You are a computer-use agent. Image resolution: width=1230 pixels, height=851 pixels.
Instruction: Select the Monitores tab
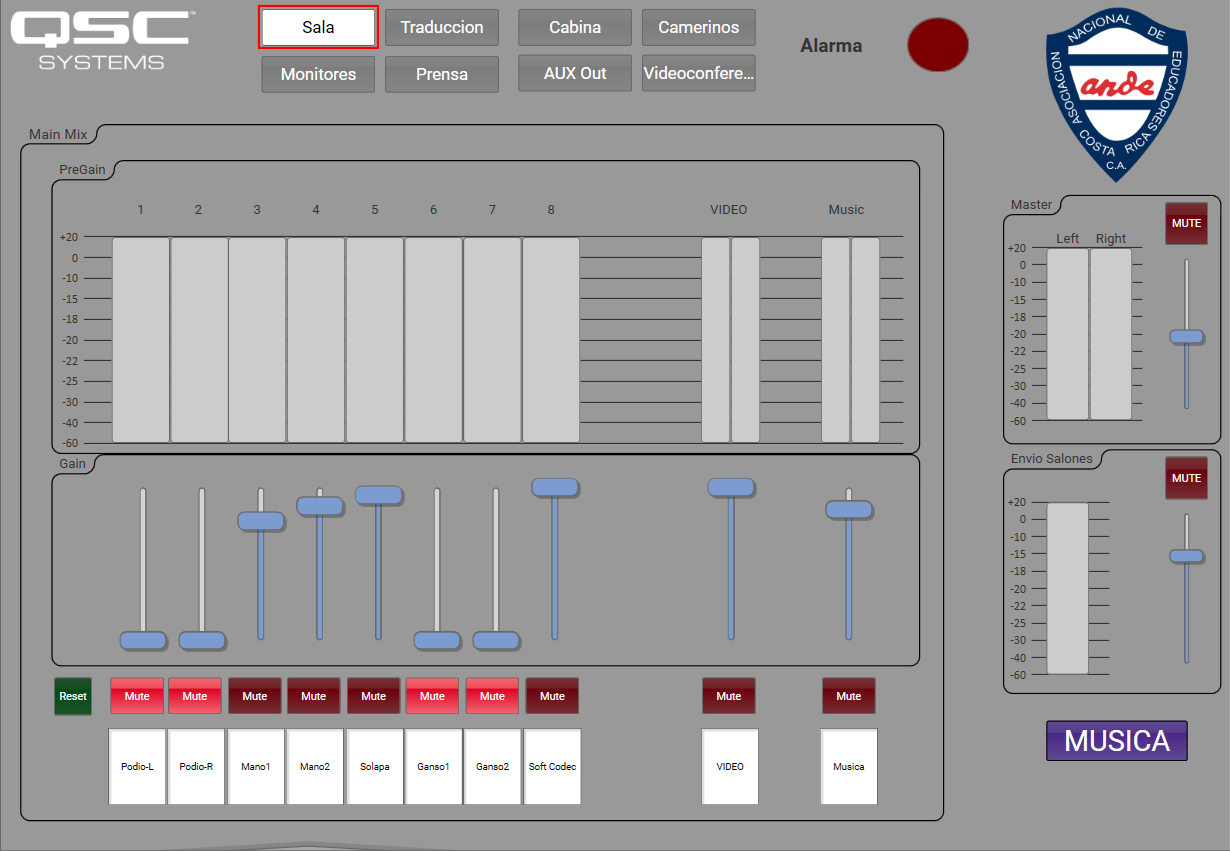[318, 74]
